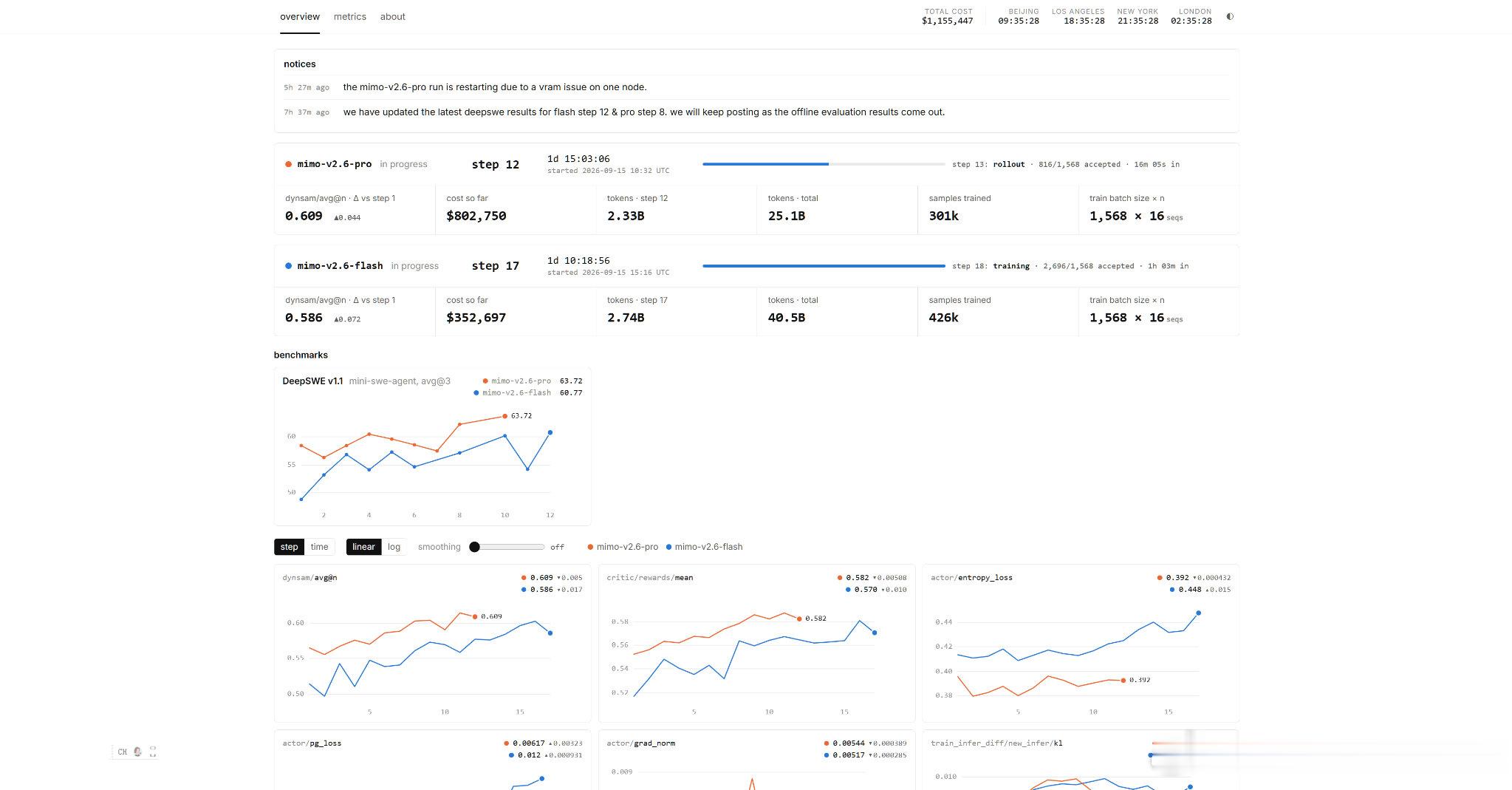This screenshot has height=790, width=1512.
Task: Click the samples trained value 301k
Action: (x=944, y=217)
